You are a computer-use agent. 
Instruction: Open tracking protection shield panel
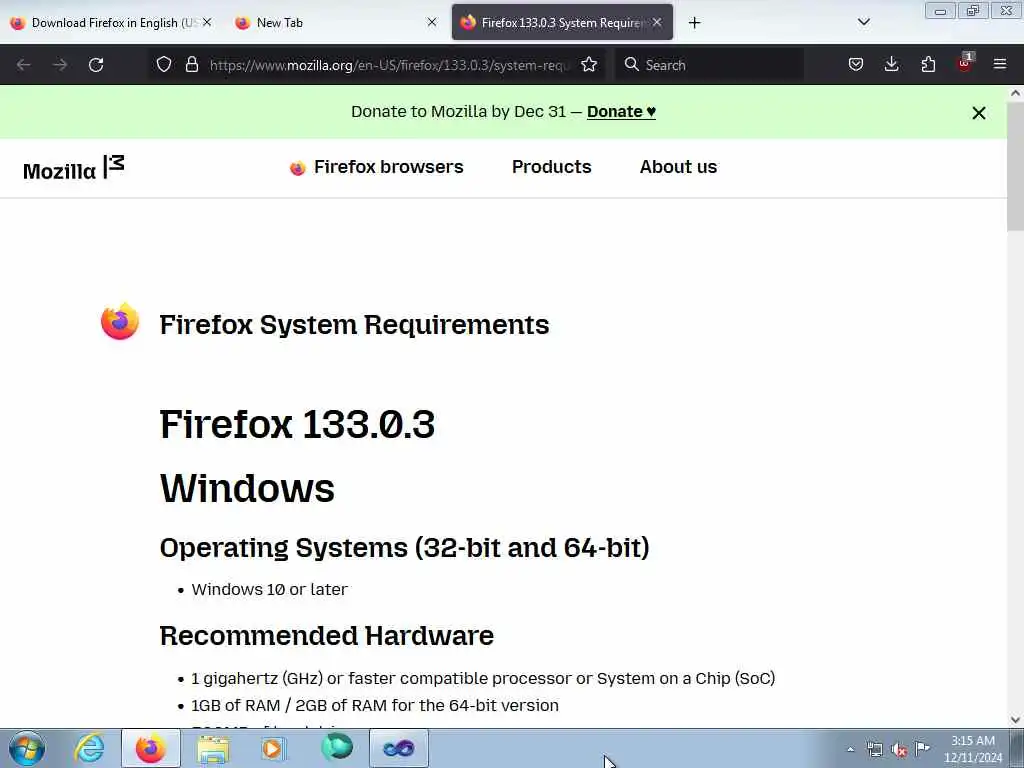pyautogui.click(x=164, y=64)
